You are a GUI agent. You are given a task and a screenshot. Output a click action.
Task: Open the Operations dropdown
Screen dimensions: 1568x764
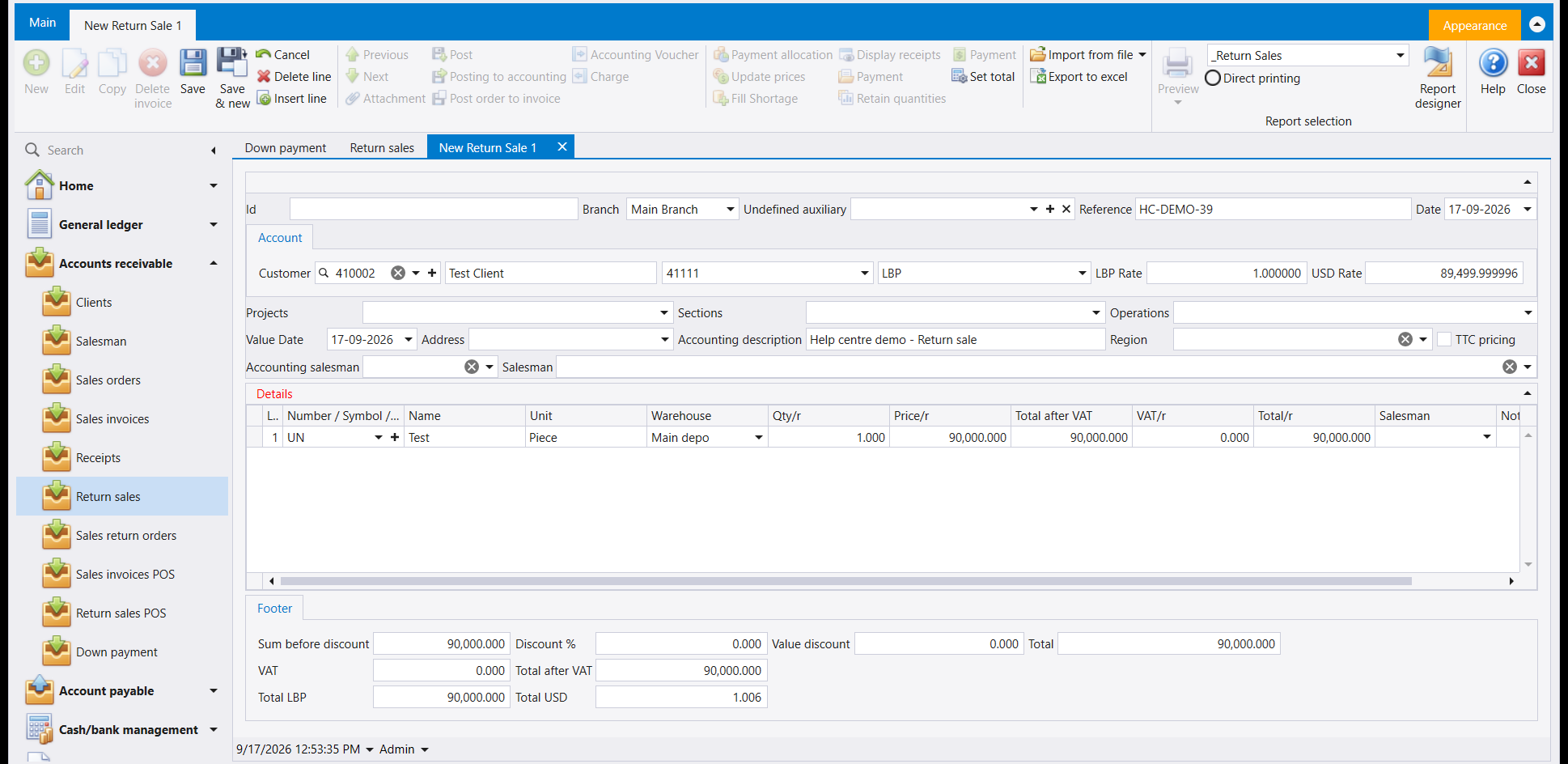coord(1528,313)
